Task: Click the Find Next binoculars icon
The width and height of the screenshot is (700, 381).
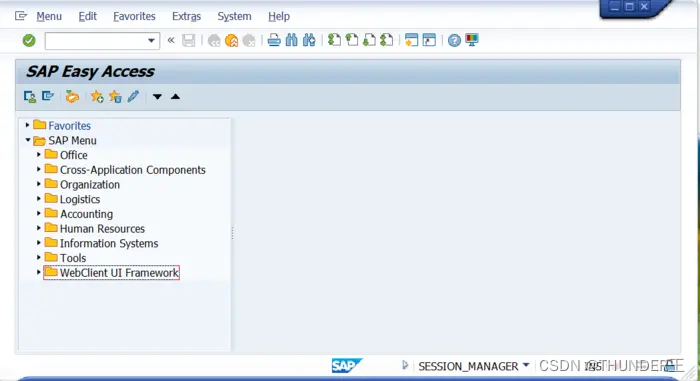Action: point(309,40)
